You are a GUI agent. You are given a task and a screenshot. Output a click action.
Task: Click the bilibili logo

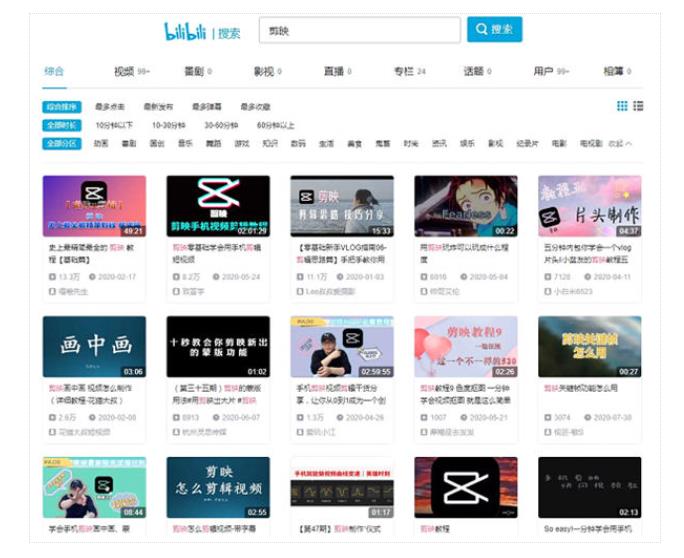(186, 31)
